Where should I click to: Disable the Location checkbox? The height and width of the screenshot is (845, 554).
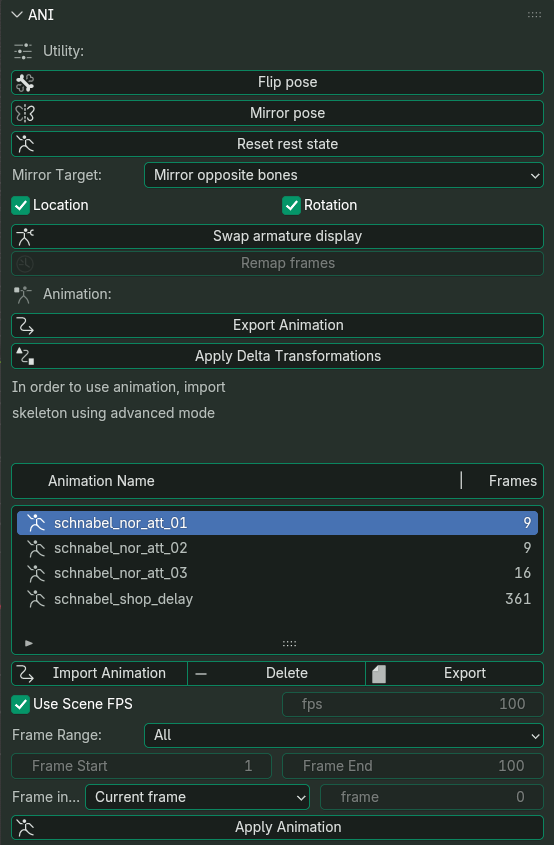[20, 205]
